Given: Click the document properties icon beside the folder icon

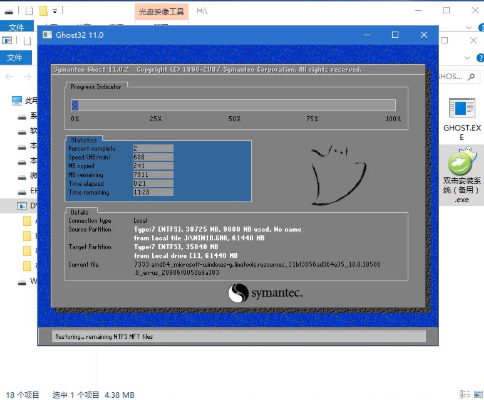Looking at the screenshot, I should 30,11.
